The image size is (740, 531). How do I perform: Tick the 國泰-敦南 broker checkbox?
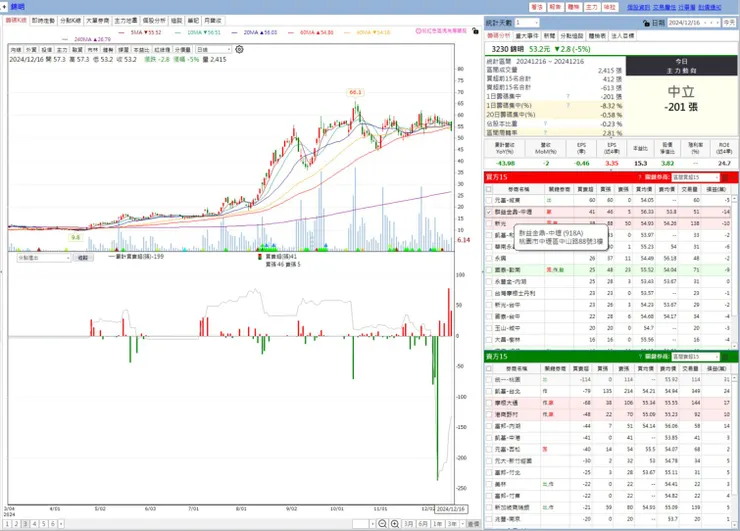(489, 270)
